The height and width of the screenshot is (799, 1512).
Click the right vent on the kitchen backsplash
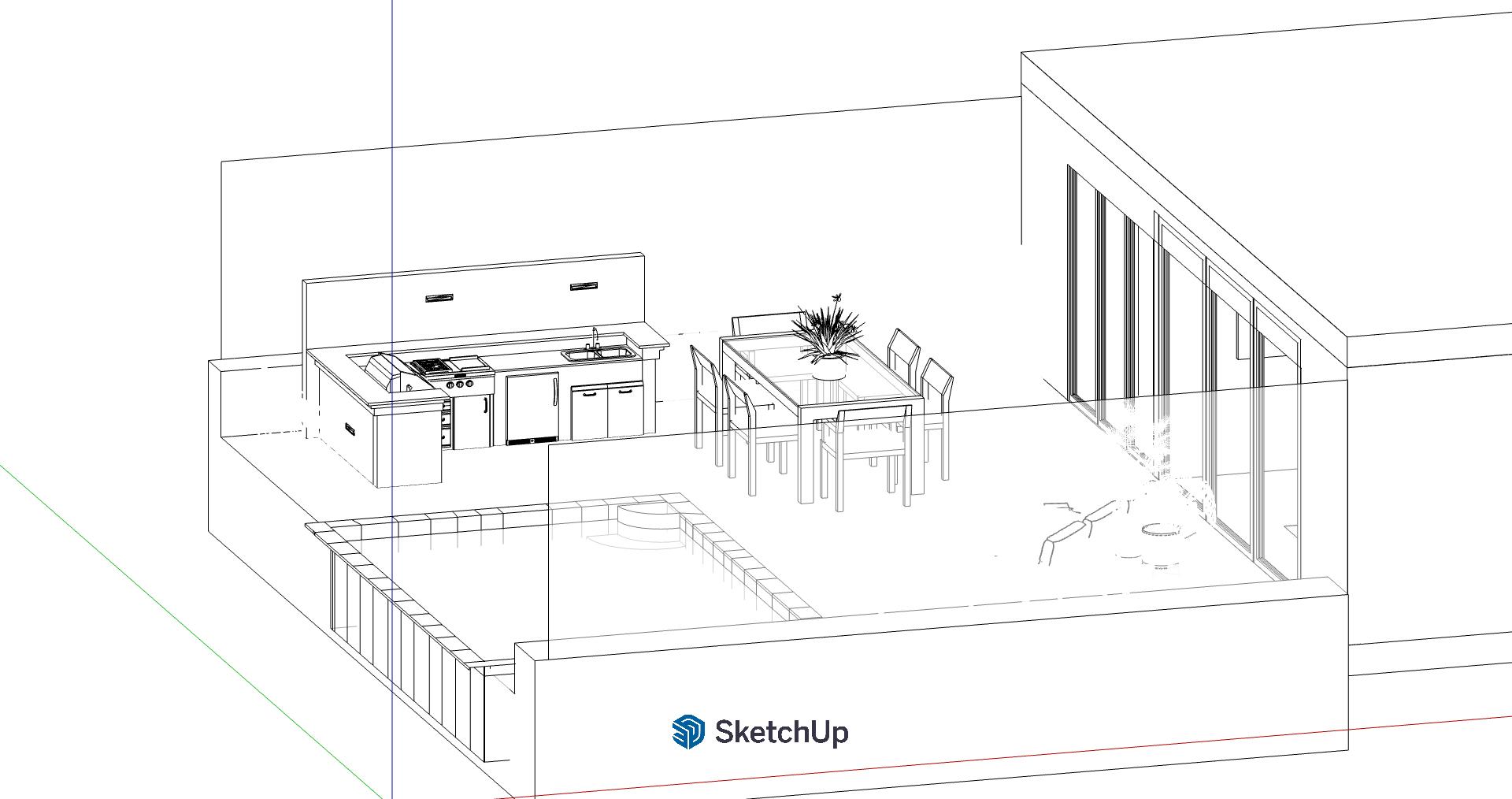pyautogui.click(x=584, y=285)
